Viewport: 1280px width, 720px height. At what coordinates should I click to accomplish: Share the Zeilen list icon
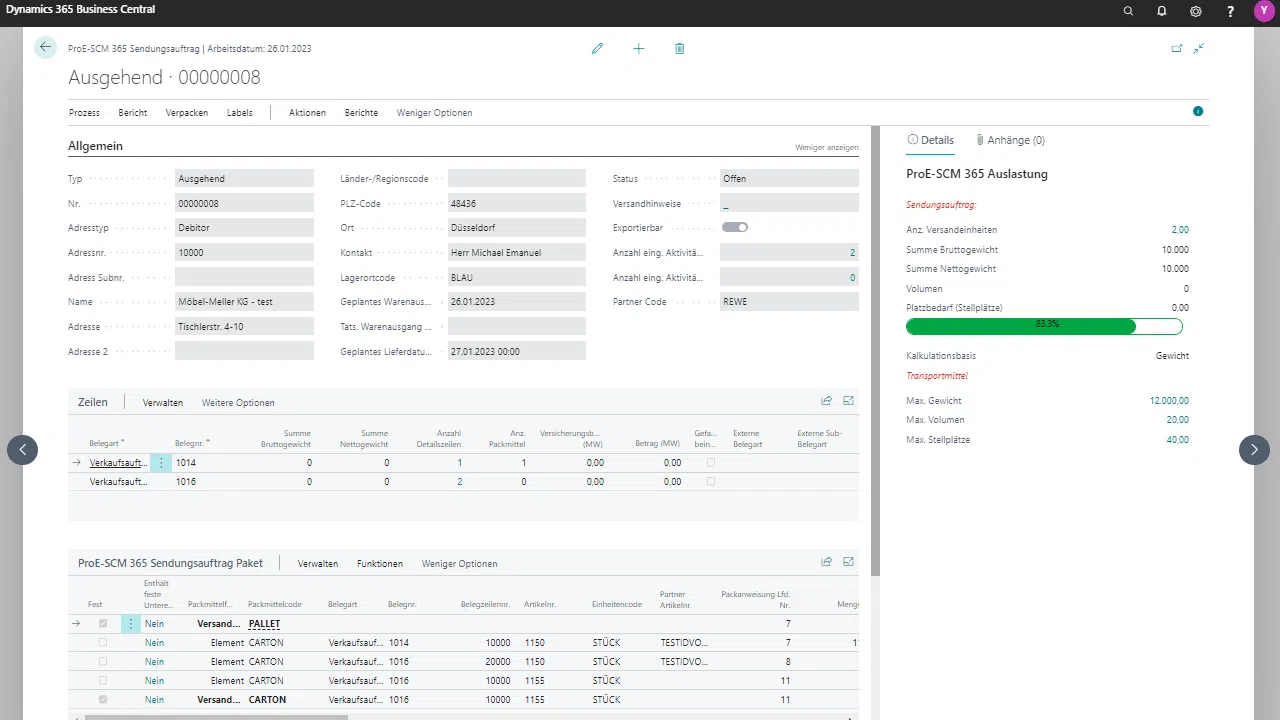pos(826,401)
